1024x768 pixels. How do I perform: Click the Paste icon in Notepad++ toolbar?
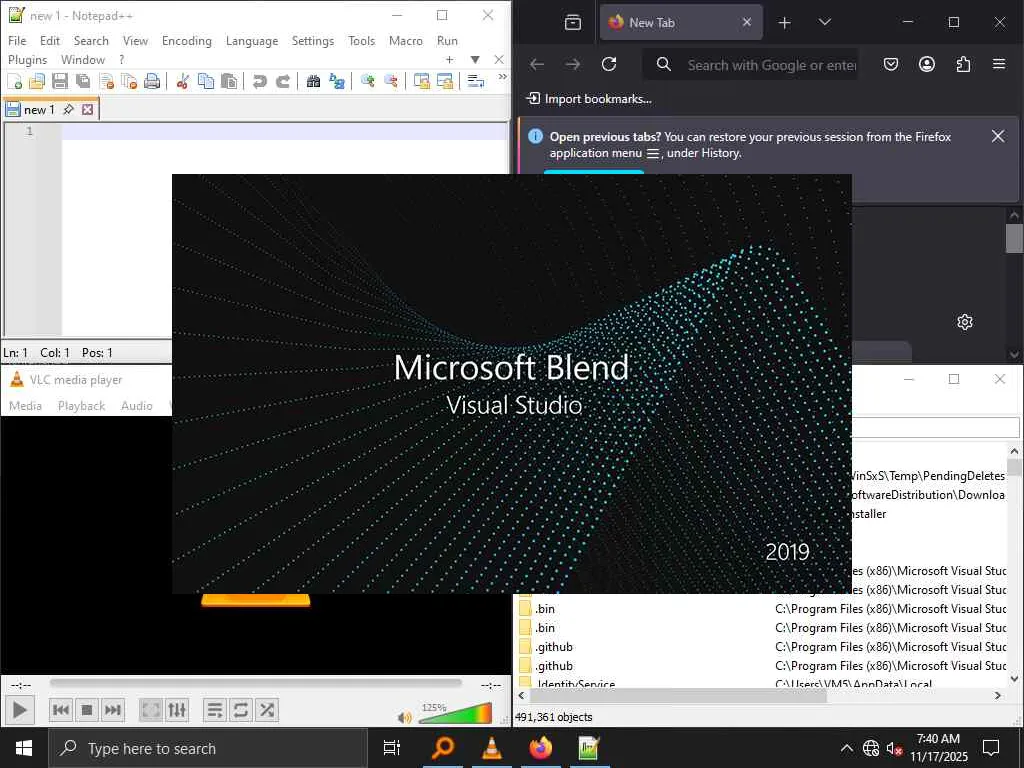[229, 81]
